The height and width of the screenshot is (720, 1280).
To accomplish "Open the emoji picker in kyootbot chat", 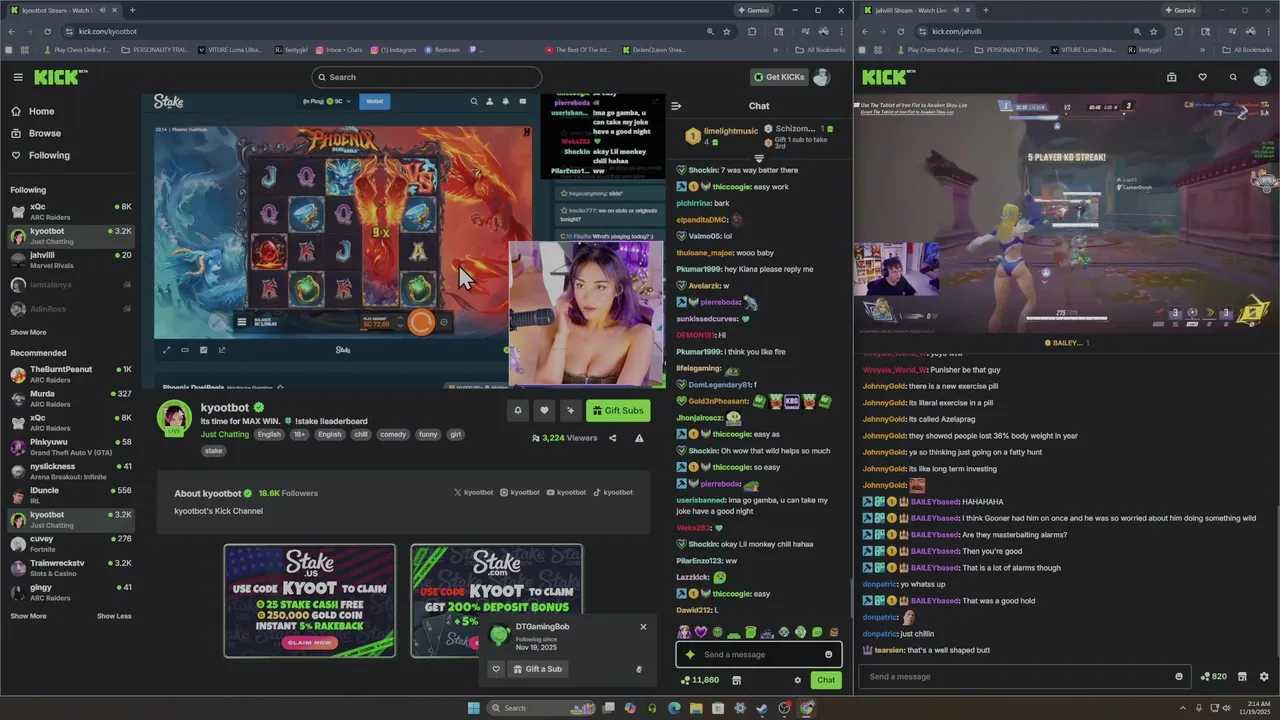I will [x=828, y=655].
